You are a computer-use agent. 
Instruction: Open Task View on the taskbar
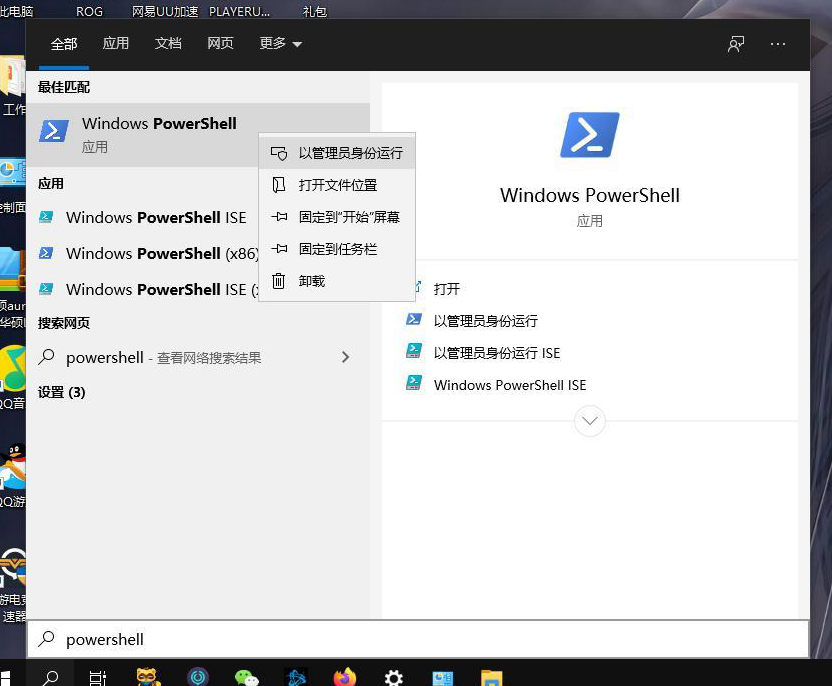point(98,678)
